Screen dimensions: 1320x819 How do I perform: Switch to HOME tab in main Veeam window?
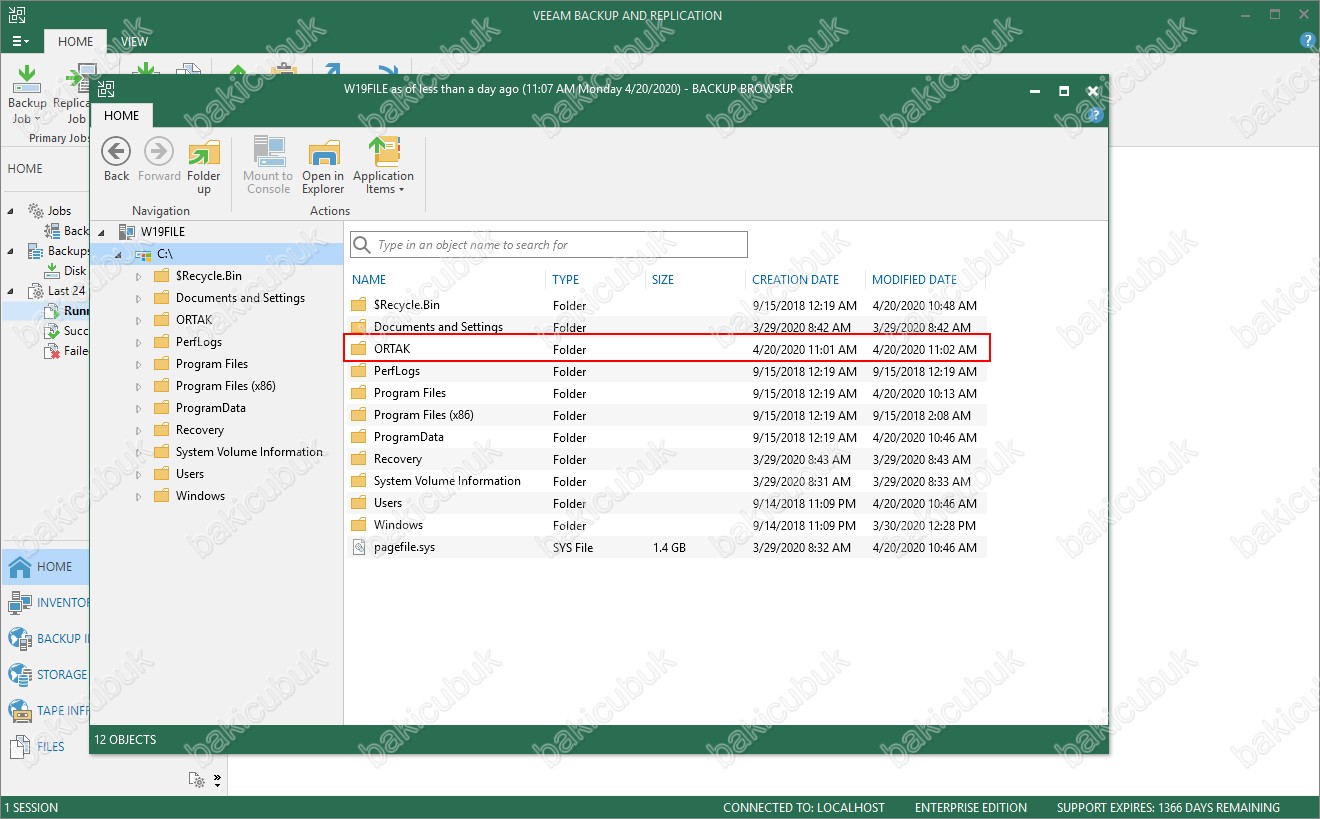point(75,41)
